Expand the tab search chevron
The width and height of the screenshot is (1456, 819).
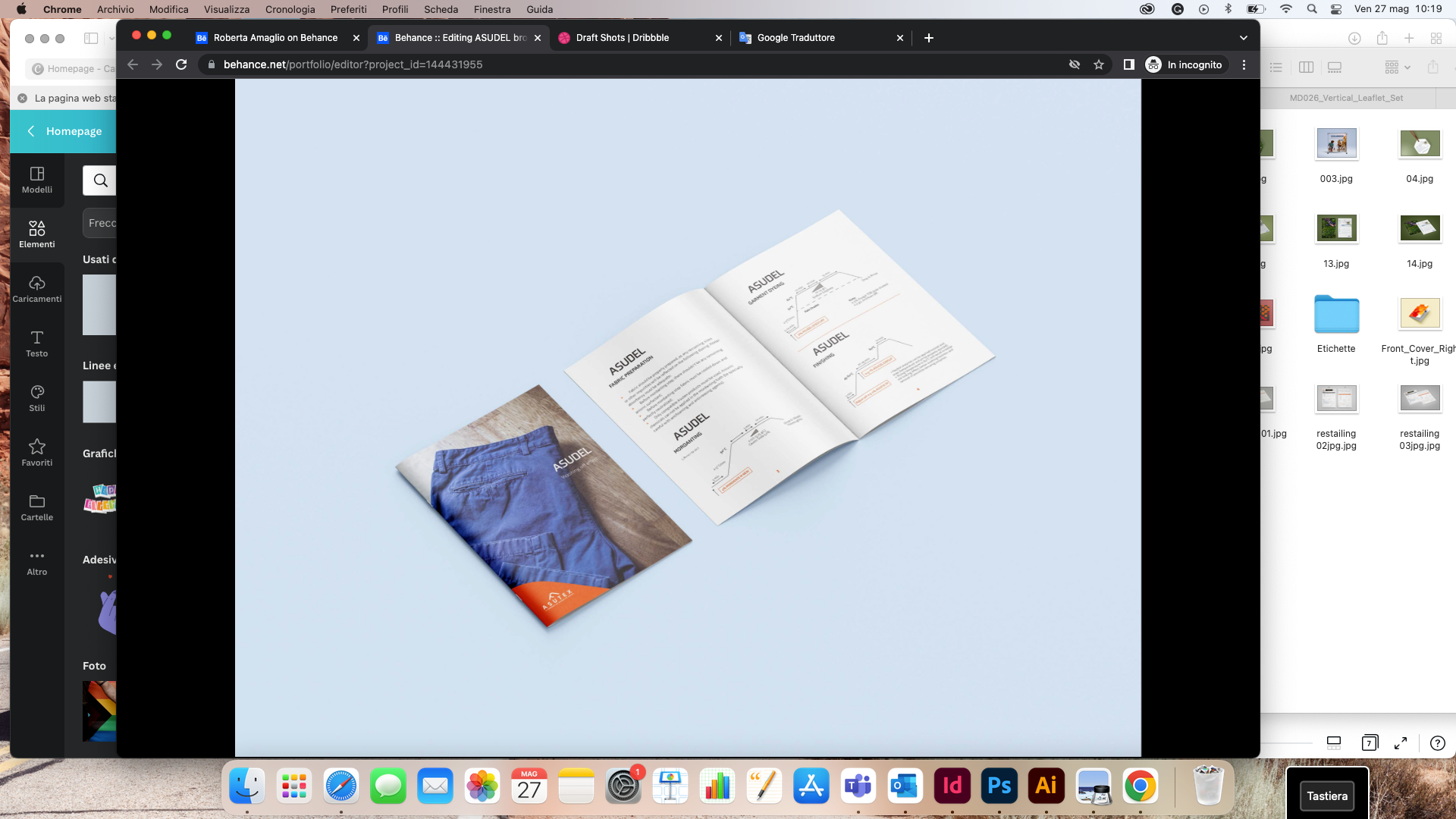coord(1244,38)
